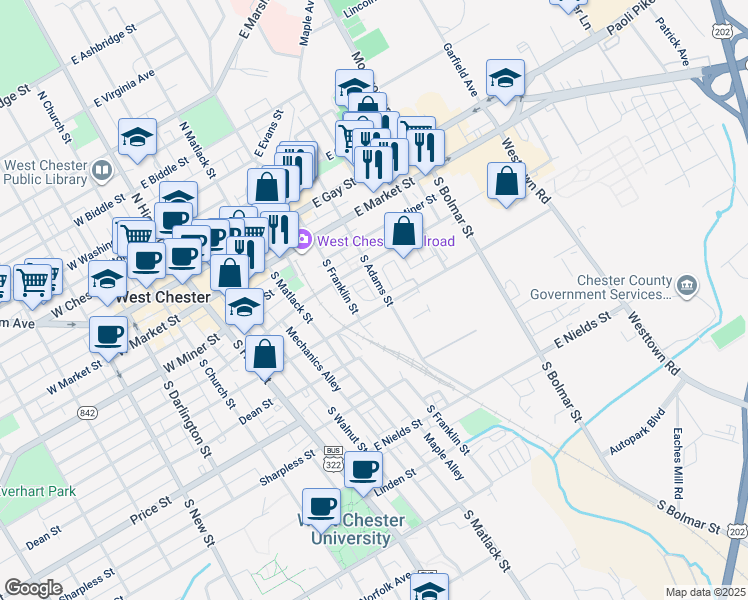
Task: Open coffee marker on West Chester University
Action: pyautogui.click(x=321, y=508)
